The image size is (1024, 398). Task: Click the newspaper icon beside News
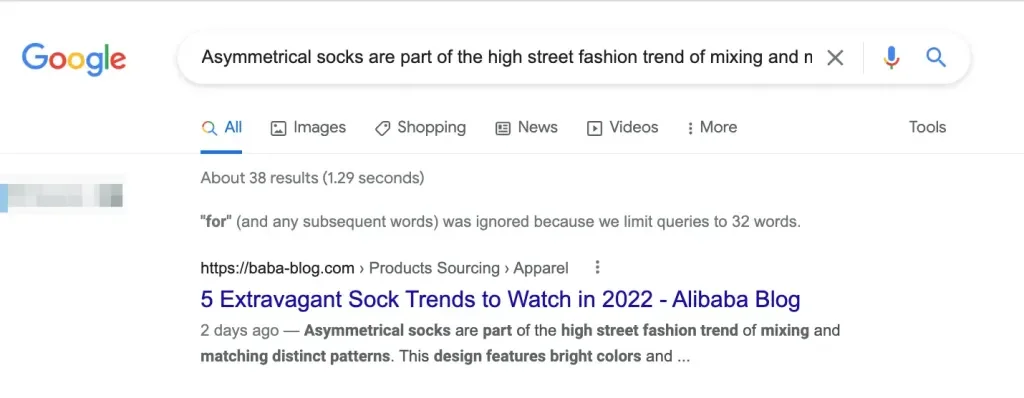tap(503, 129)
